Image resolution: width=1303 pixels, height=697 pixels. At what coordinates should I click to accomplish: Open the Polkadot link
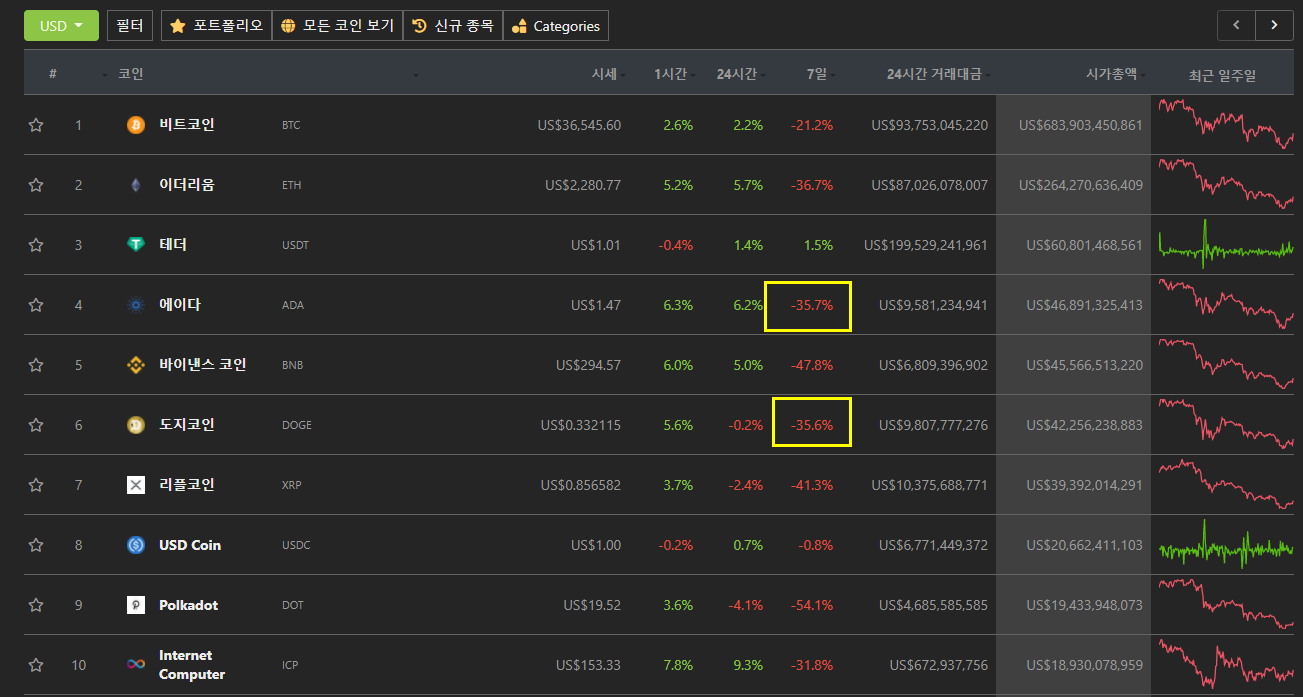188,605
